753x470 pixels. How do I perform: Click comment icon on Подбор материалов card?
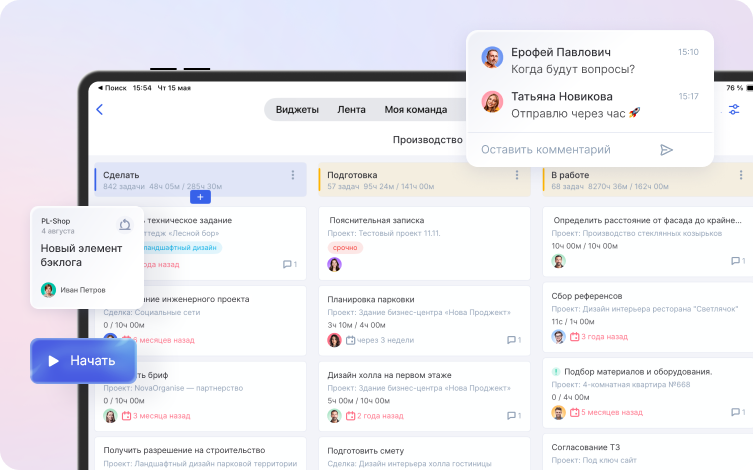tap(736, 412)
